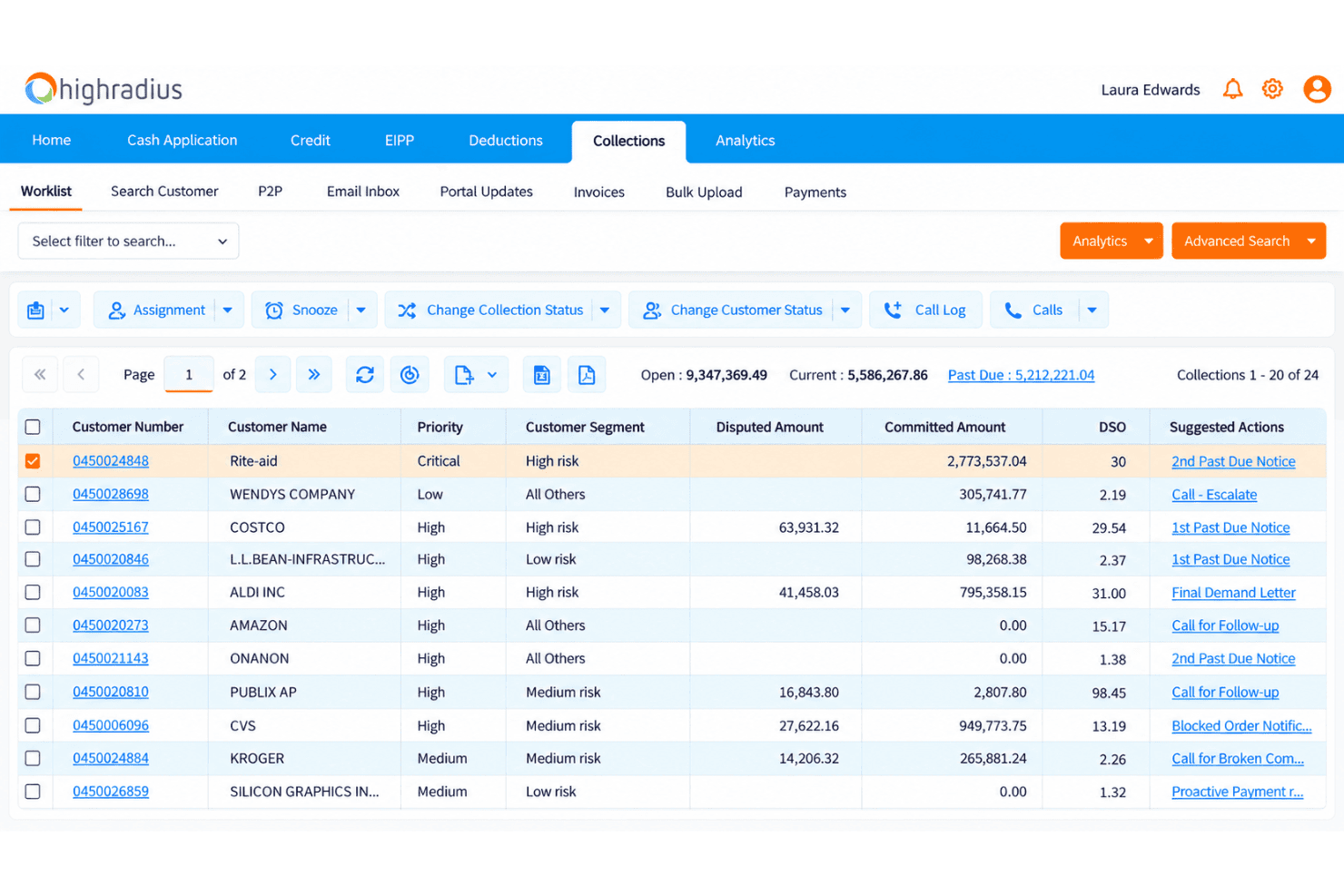Click the Change Collection Status shuffle icon
Viewport: 1344px width, 896px height.
407,310
